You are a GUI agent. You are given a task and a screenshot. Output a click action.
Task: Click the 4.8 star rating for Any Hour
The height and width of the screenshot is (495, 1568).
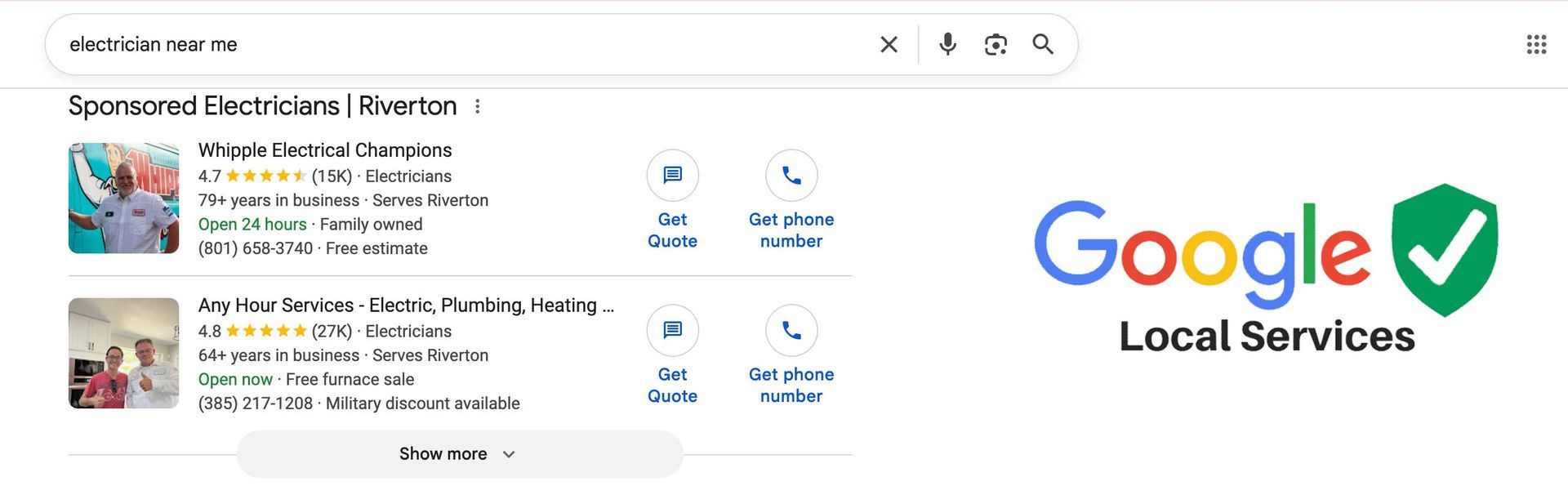pyautogui.click(x=212, y=331)
